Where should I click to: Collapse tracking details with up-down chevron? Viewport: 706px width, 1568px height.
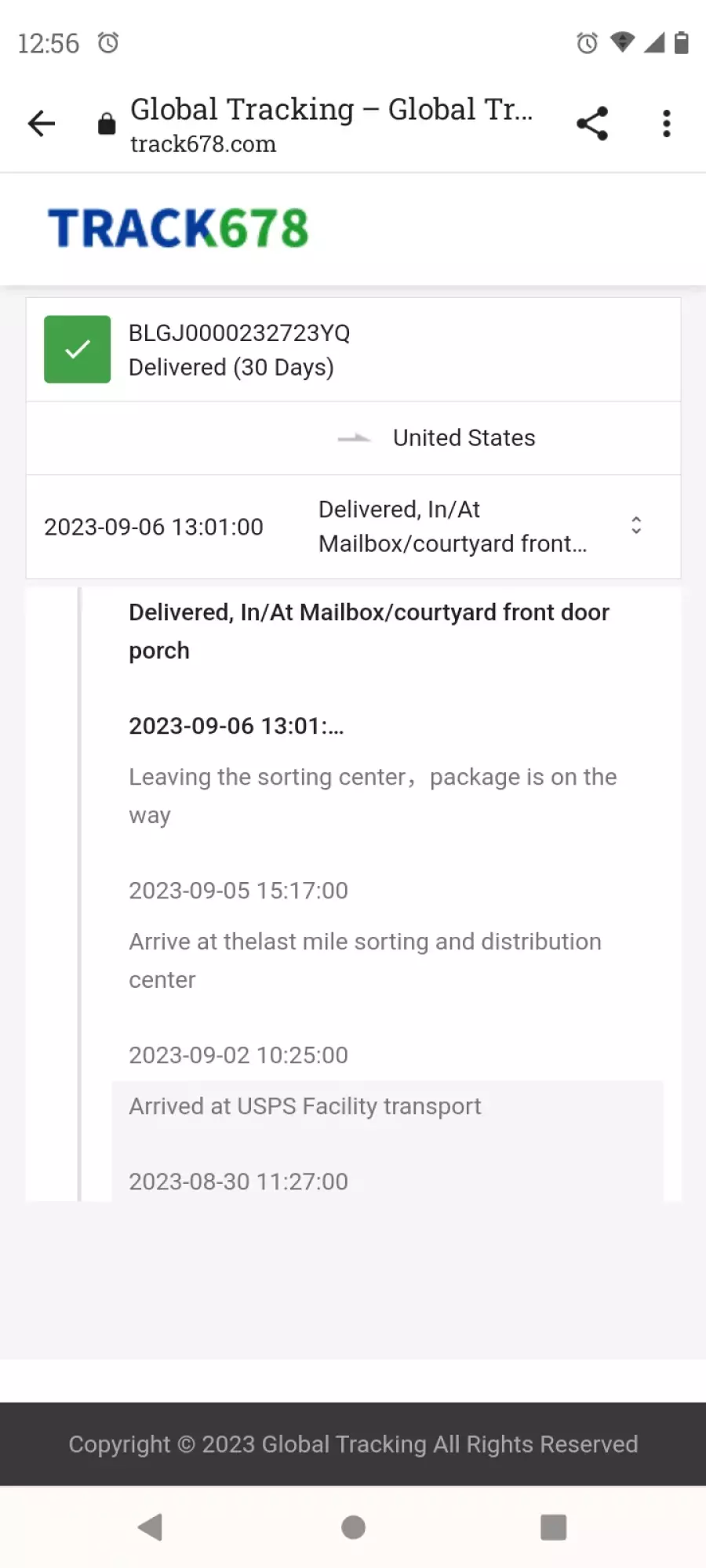636,525
